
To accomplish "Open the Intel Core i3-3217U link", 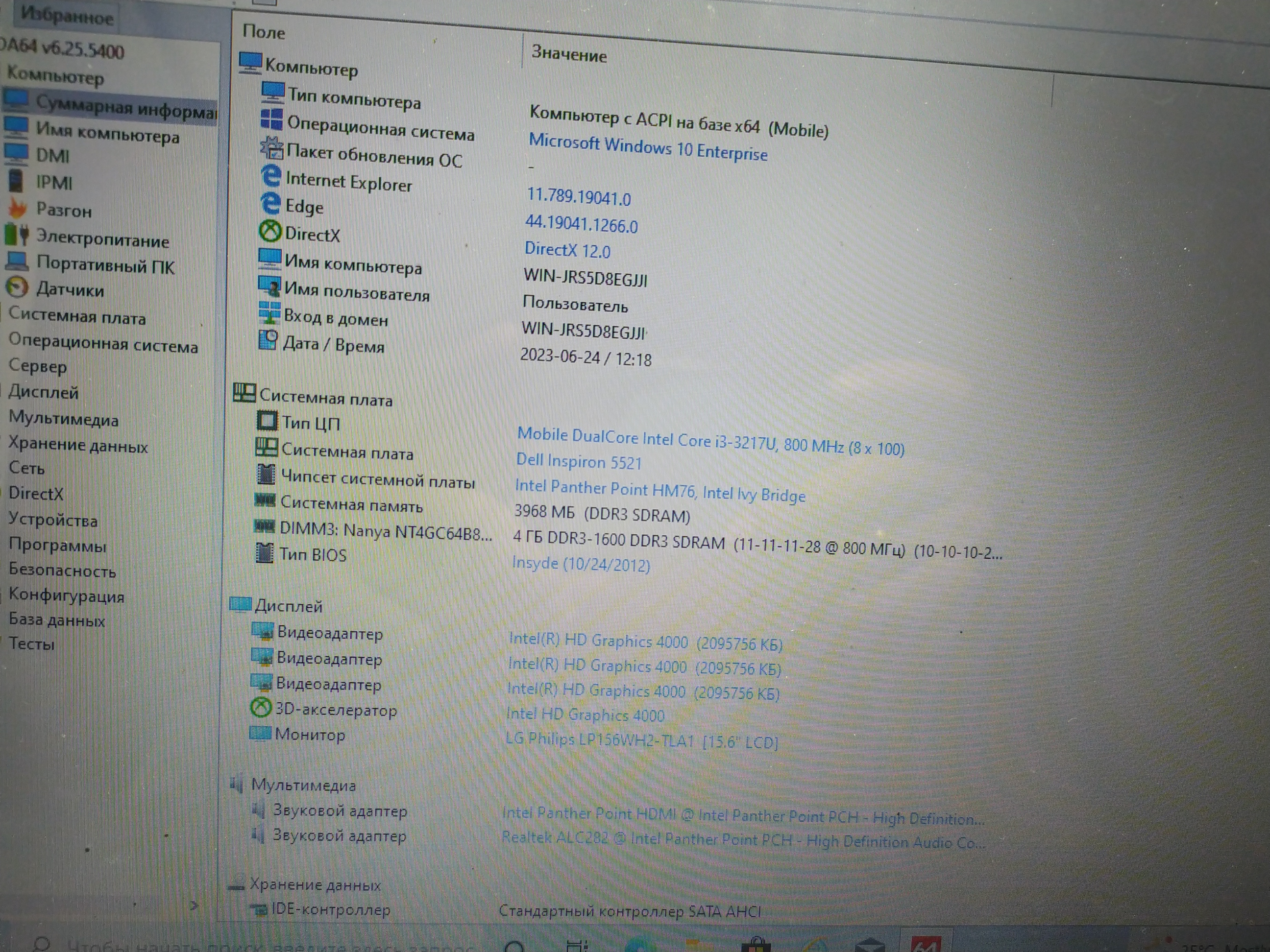I will pyautogui.click(x=710, y=442).
